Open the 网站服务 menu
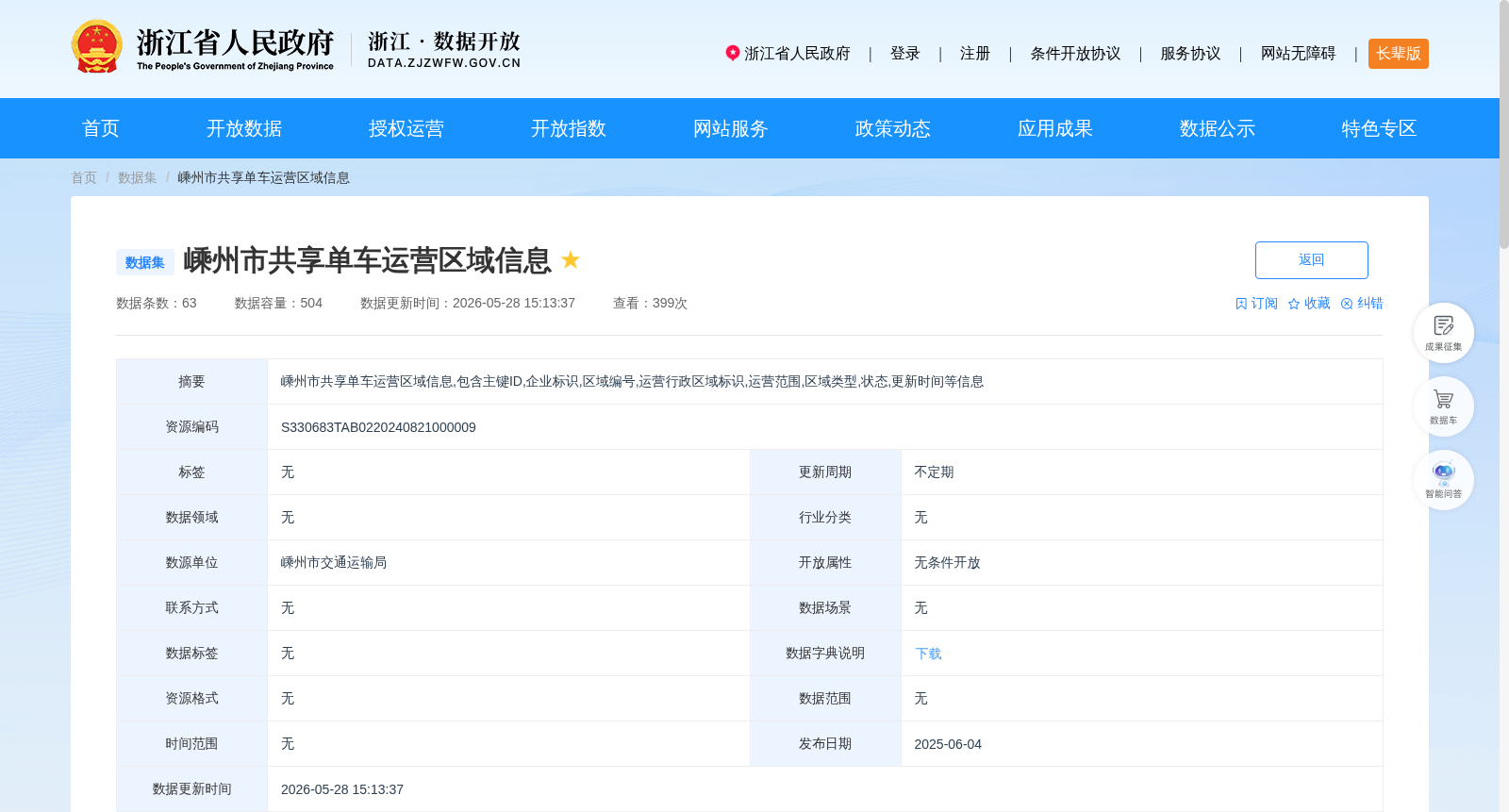Image resolution: width=1509 pixels, height=812 pixels. point(731,128)
